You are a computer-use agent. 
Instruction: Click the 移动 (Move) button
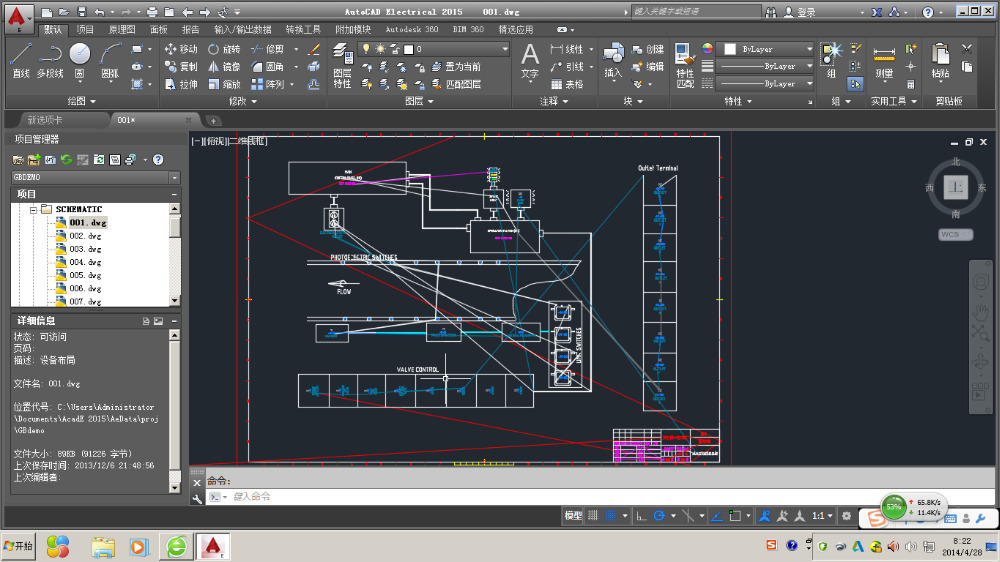coord(181,49)
